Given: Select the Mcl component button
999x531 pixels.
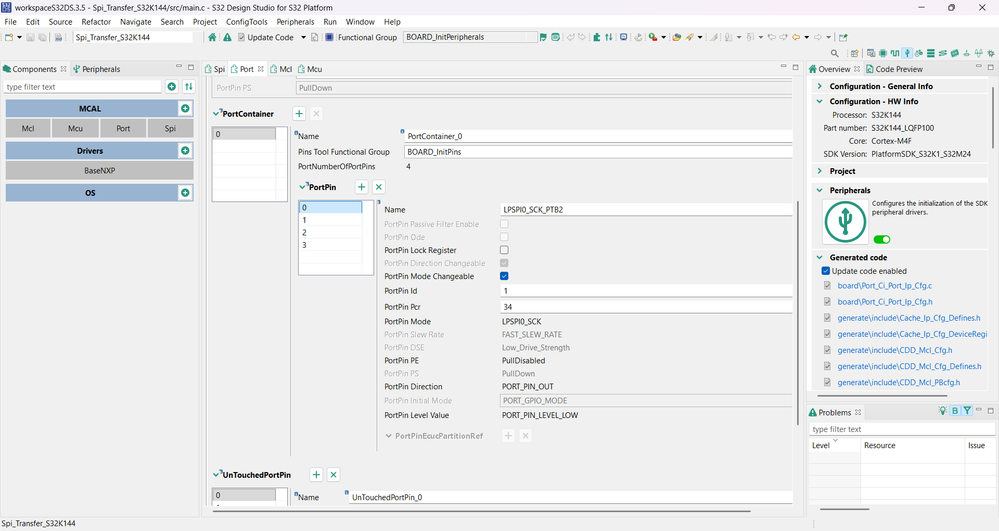Looking at the screenshot, I should click(x=28, y=128).
